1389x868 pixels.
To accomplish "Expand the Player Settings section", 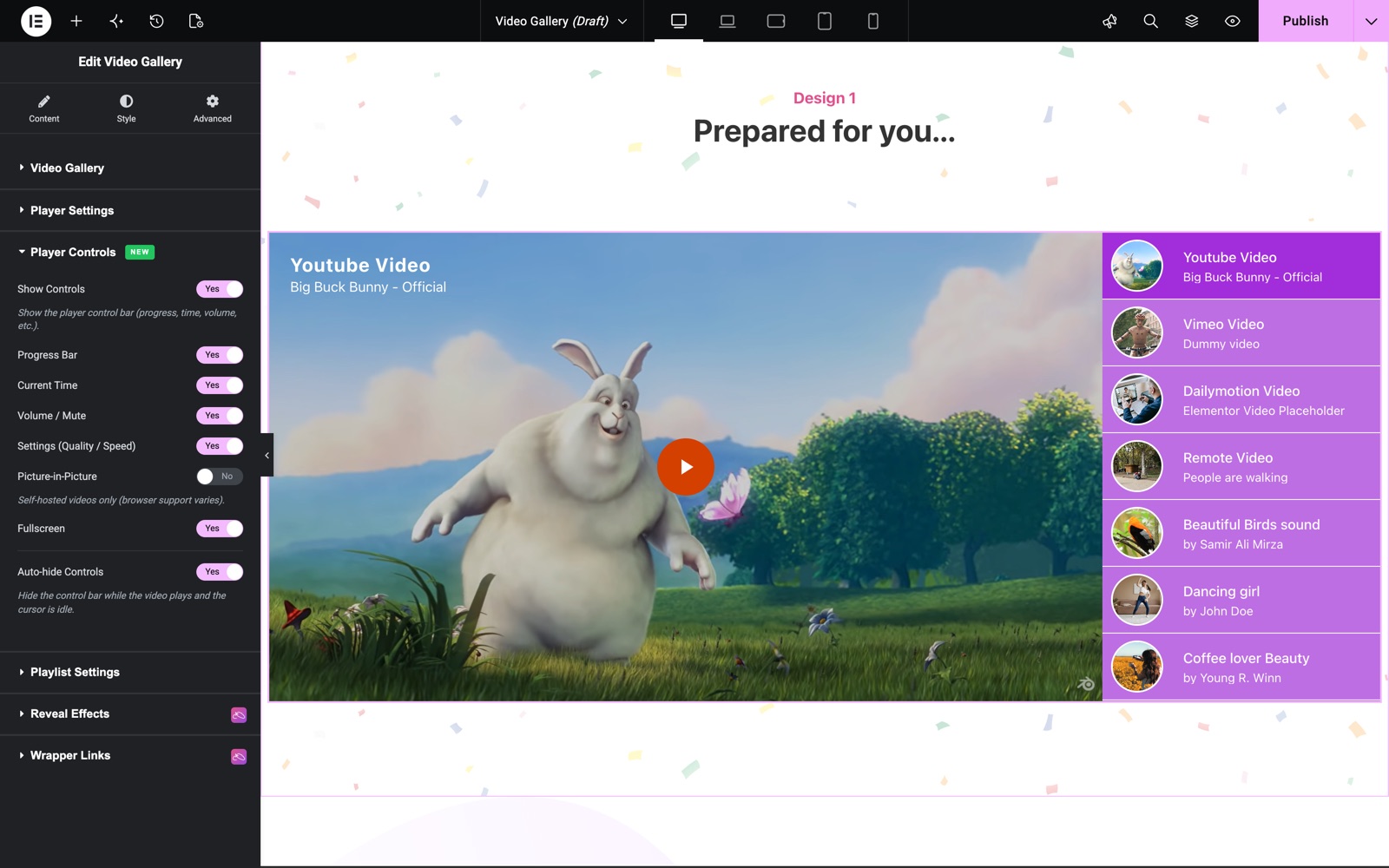I will pyautogui.click(x=130, y=210).
